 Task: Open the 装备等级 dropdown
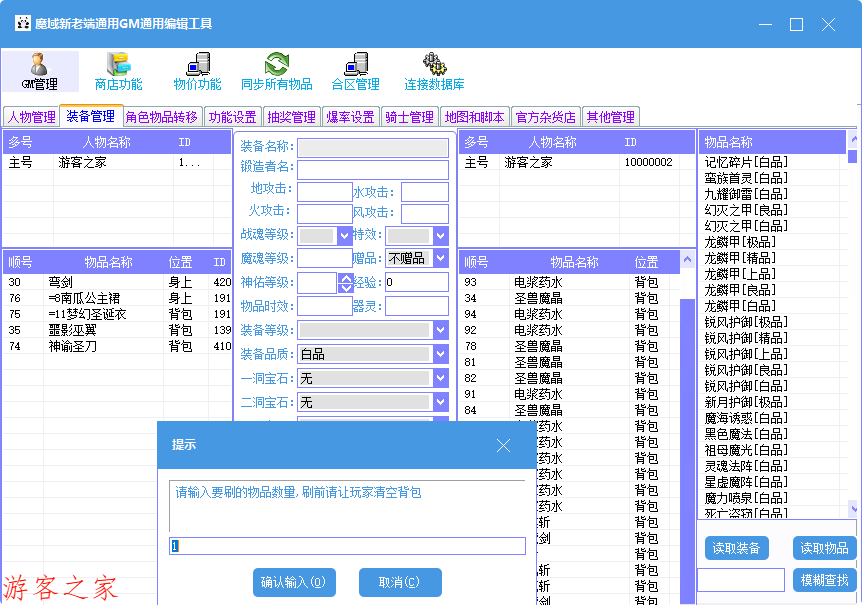pos(441,330)
